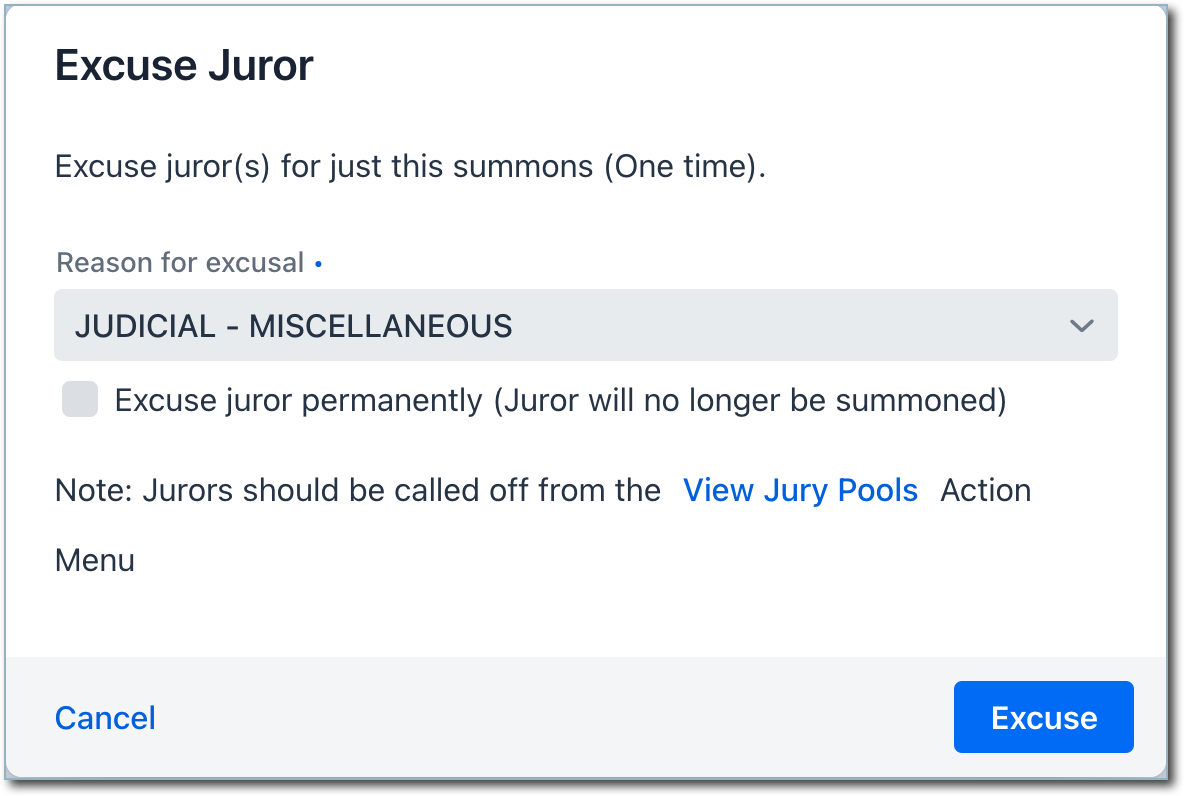Click the 'Reason for excusal' field label
Image resolution: width=1184 pixels, height=796 pixels.
point(180,263)
